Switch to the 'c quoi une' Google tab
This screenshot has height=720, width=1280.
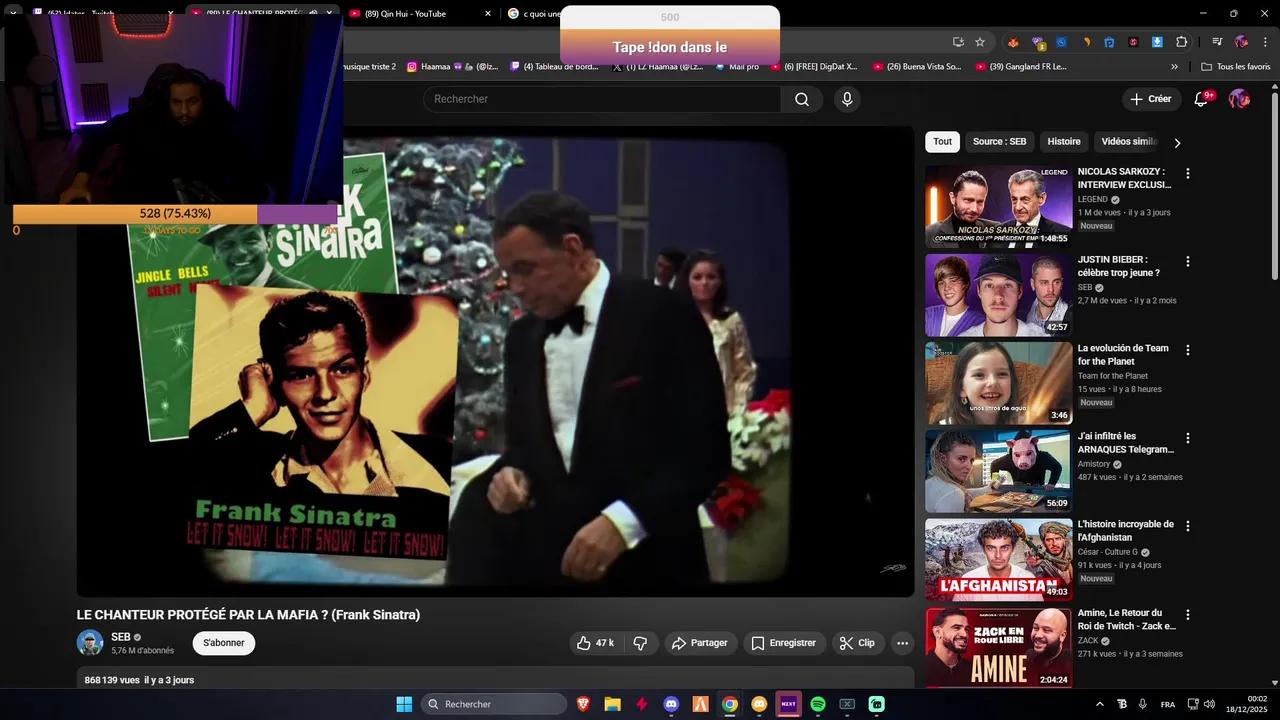tap(534, 14)
